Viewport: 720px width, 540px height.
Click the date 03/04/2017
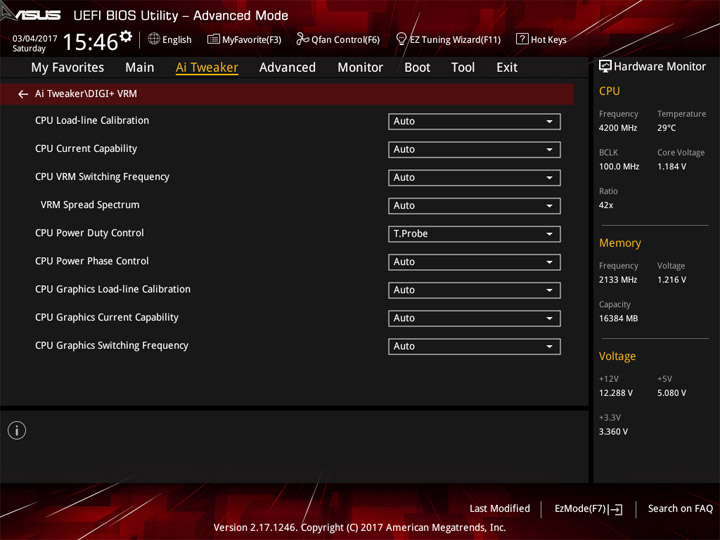click(35, 38)
